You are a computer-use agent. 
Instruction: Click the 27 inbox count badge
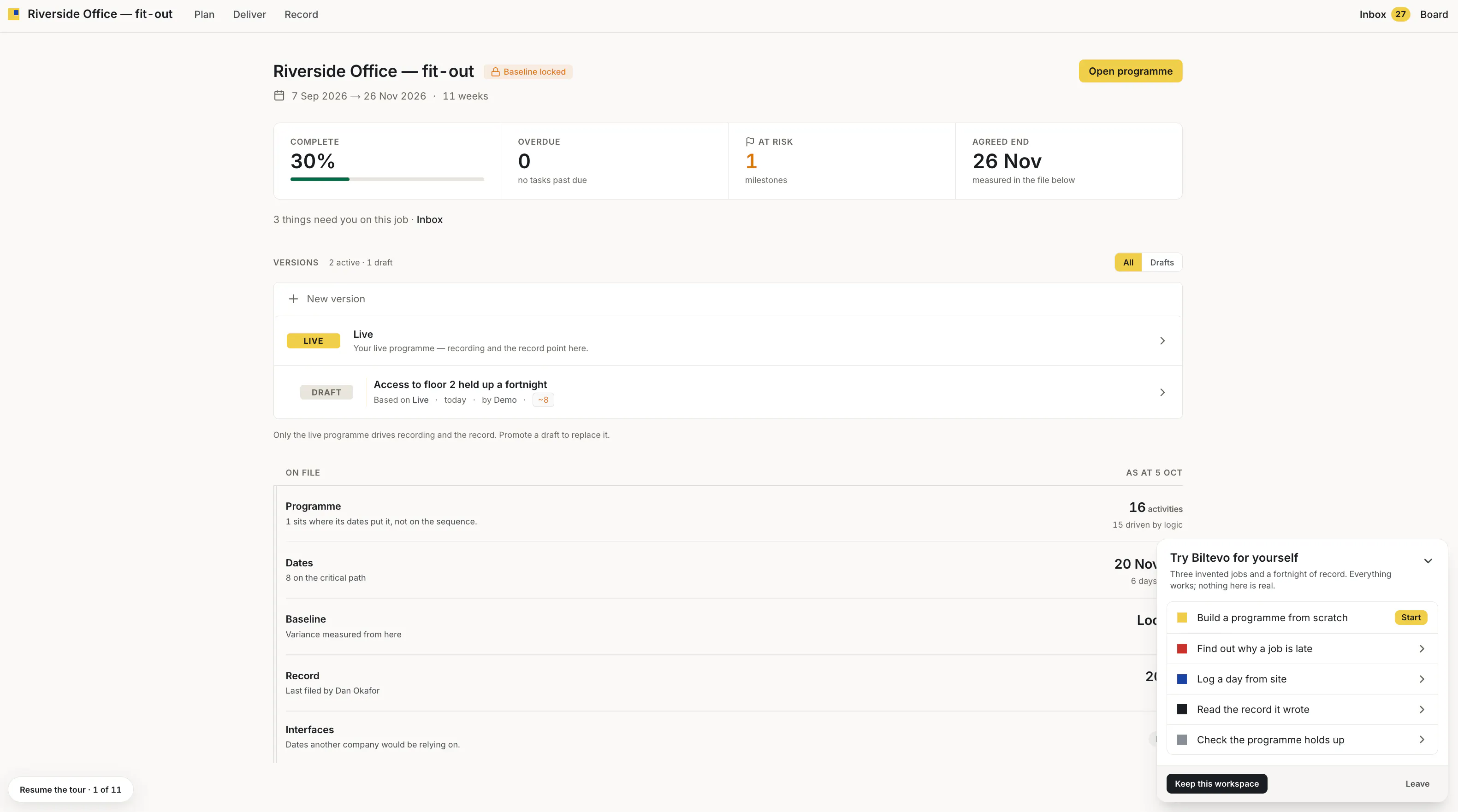pyautogui.click(x=1400, y=14)
